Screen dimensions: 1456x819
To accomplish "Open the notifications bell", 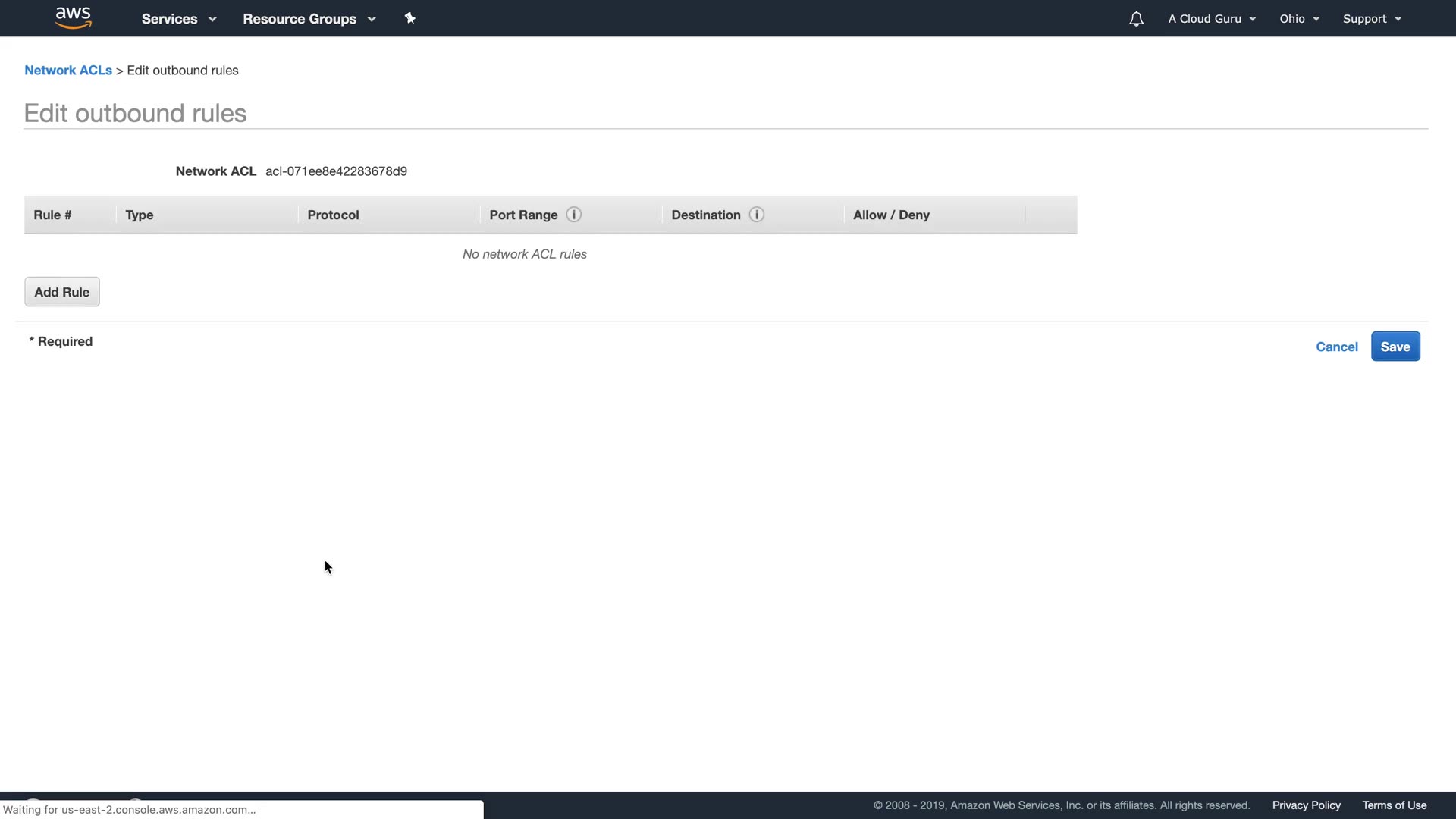I will point(1136,19).
